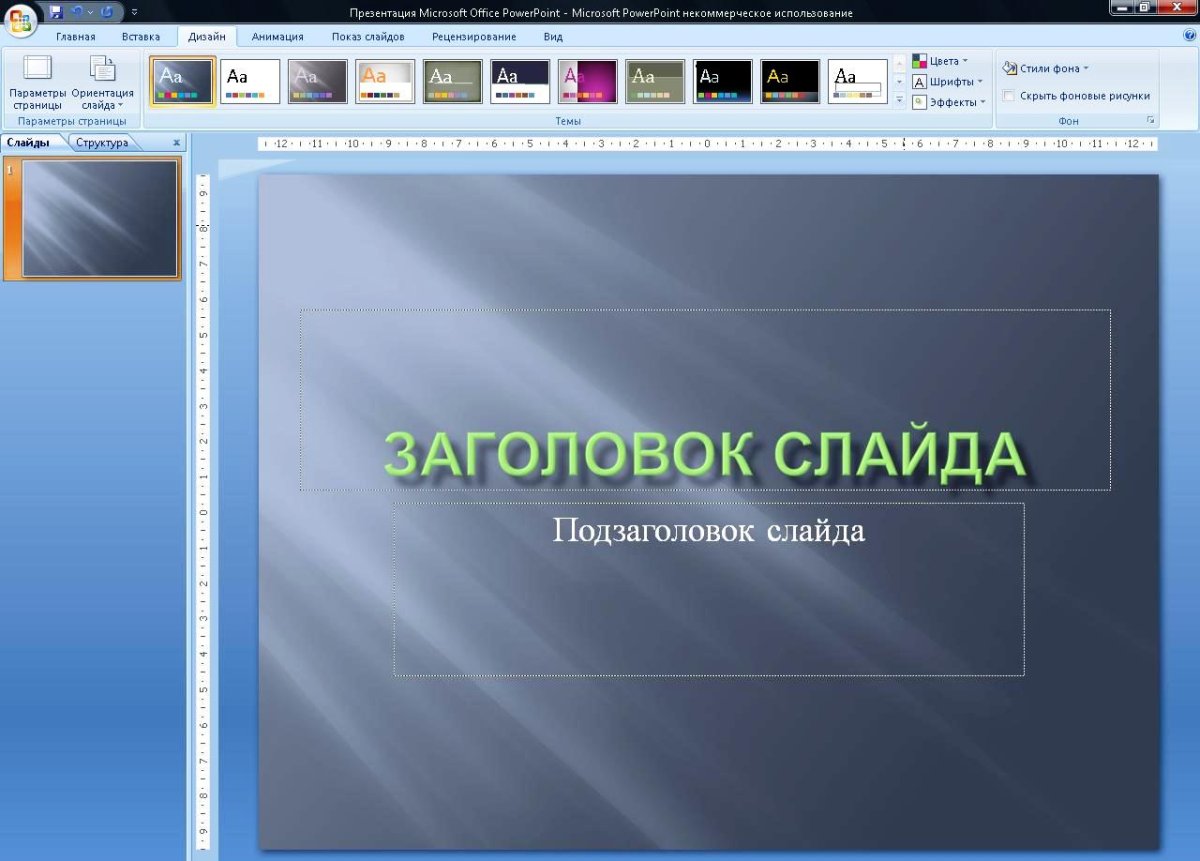Click the Подзаголовок слайда placeholder
The width and height of the screenshot is (1200, 861).
point(708,532)
